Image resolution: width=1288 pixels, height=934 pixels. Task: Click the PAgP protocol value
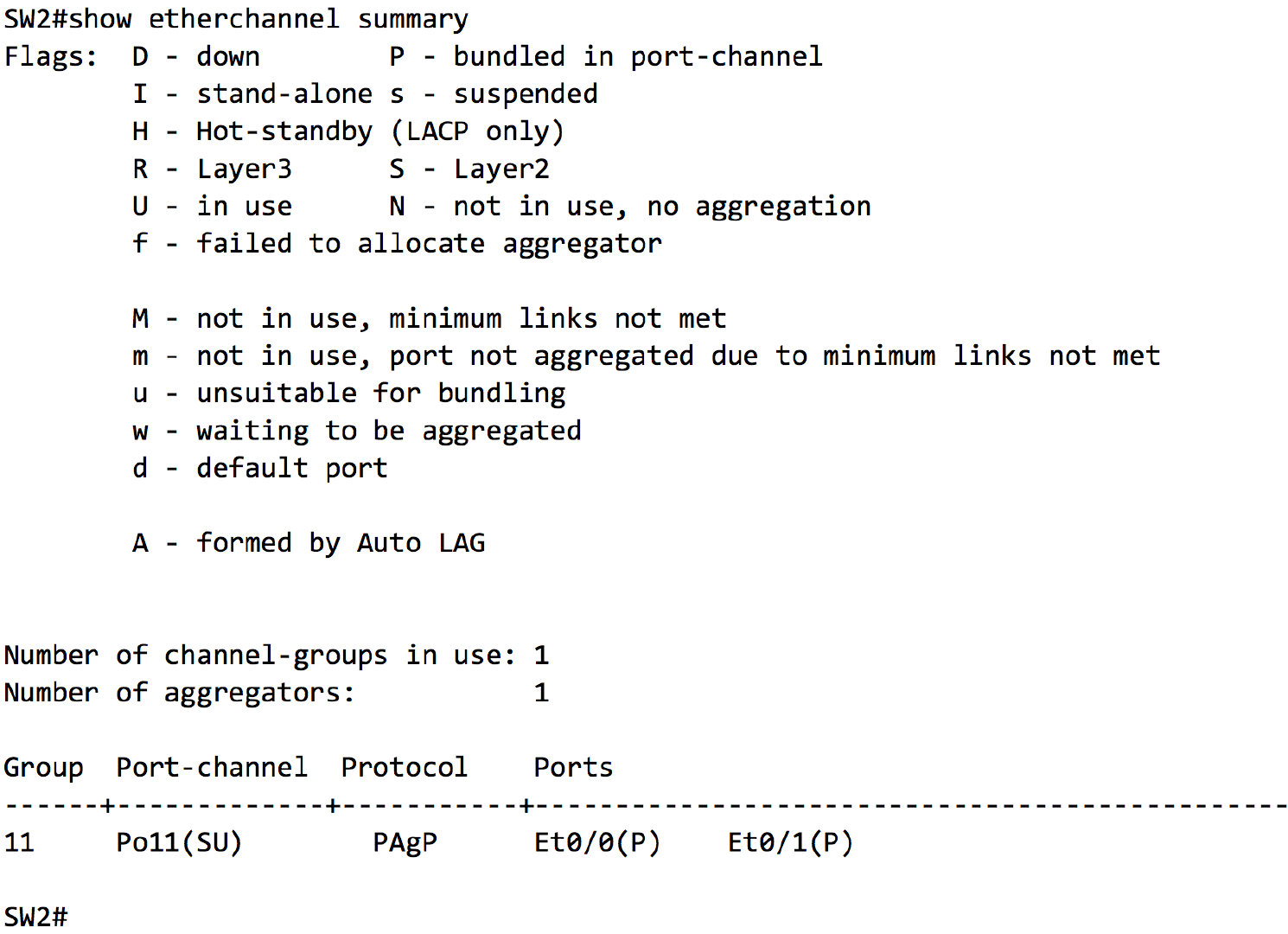[x=405, y=842]
